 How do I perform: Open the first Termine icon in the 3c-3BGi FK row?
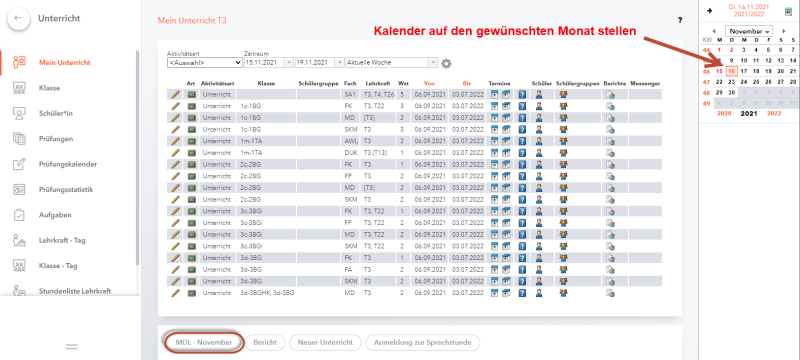[x=494, y=211]
